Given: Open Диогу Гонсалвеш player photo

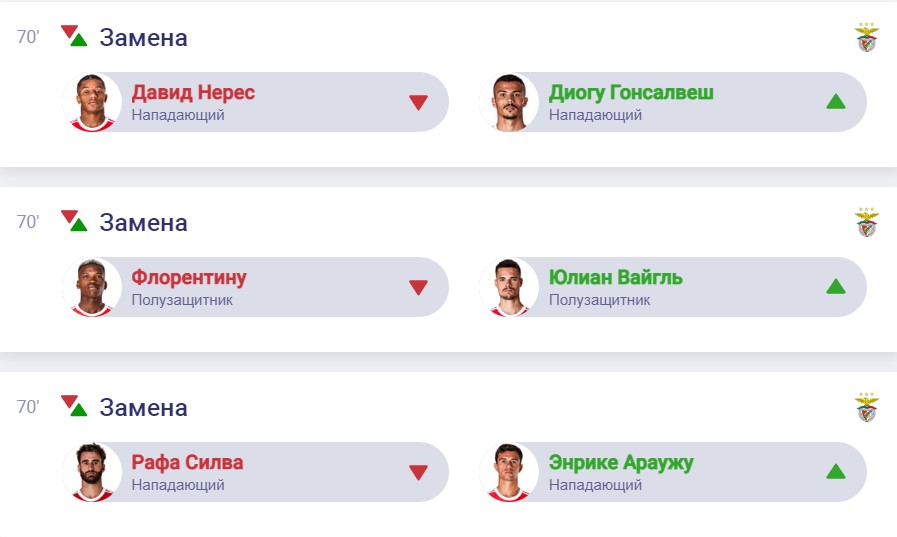Looking at the screenshot, I should pyautogui.click(x=509, y=102).
